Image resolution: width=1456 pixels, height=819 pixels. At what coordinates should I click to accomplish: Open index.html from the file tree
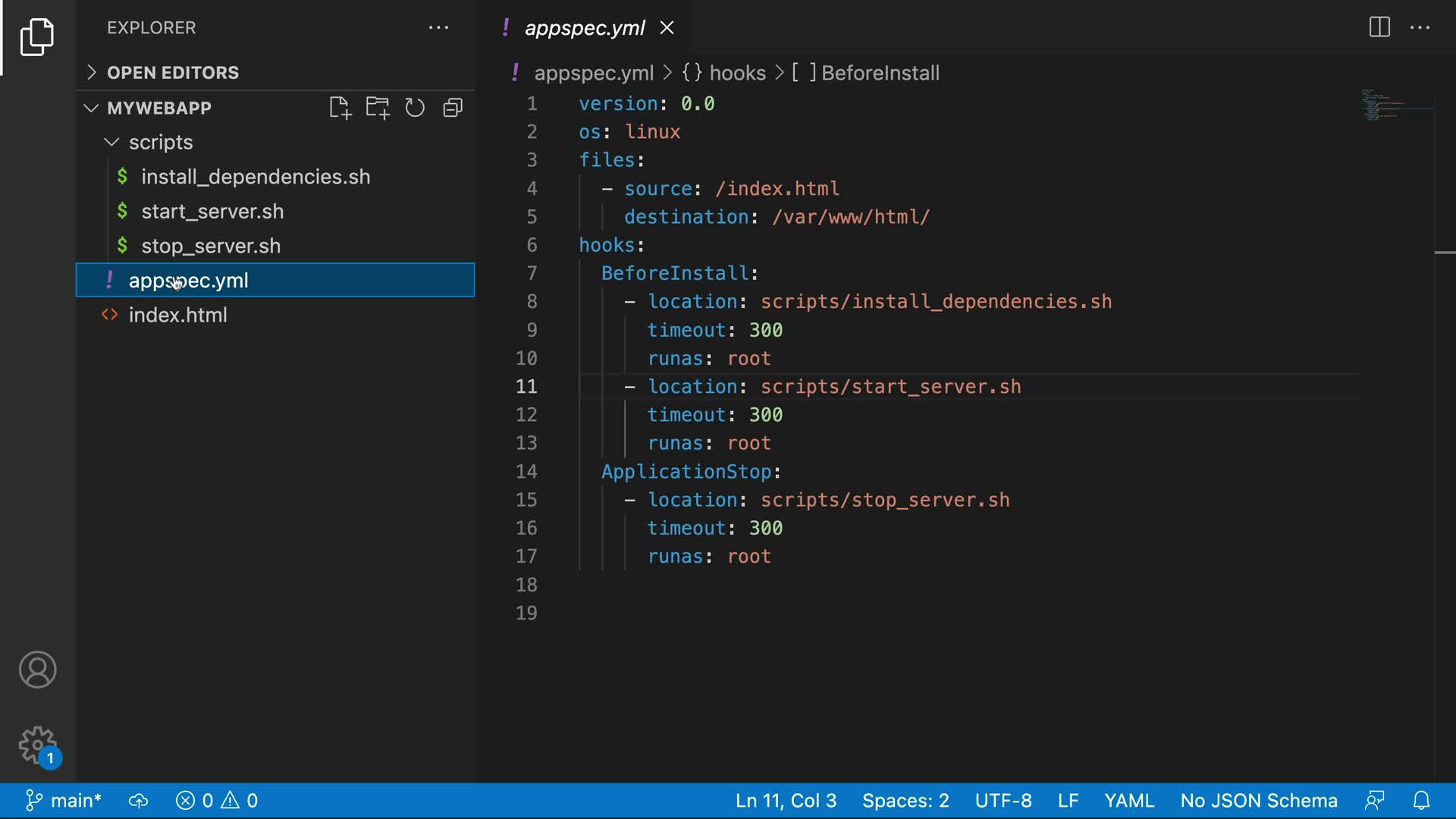177,315
